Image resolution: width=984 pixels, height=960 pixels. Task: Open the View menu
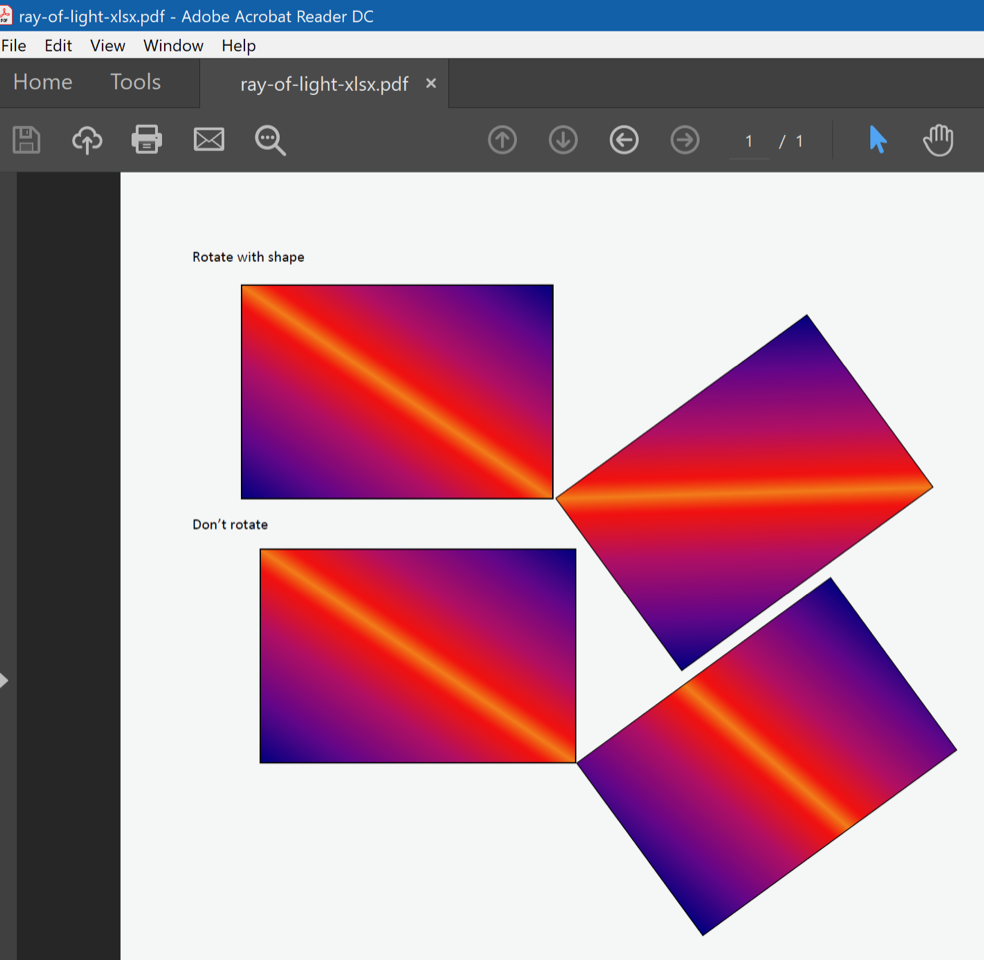[x=107, y=46]
